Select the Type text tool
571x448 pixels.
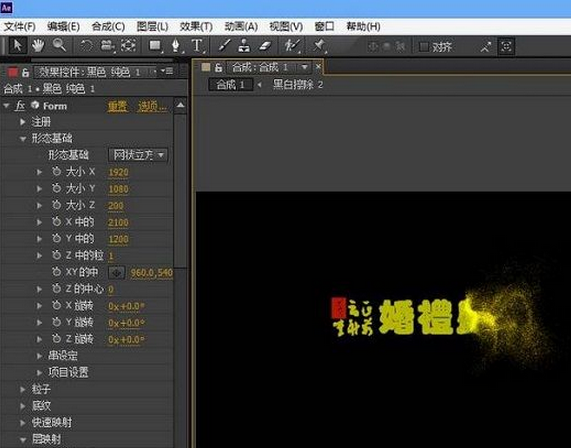point(197,46)
